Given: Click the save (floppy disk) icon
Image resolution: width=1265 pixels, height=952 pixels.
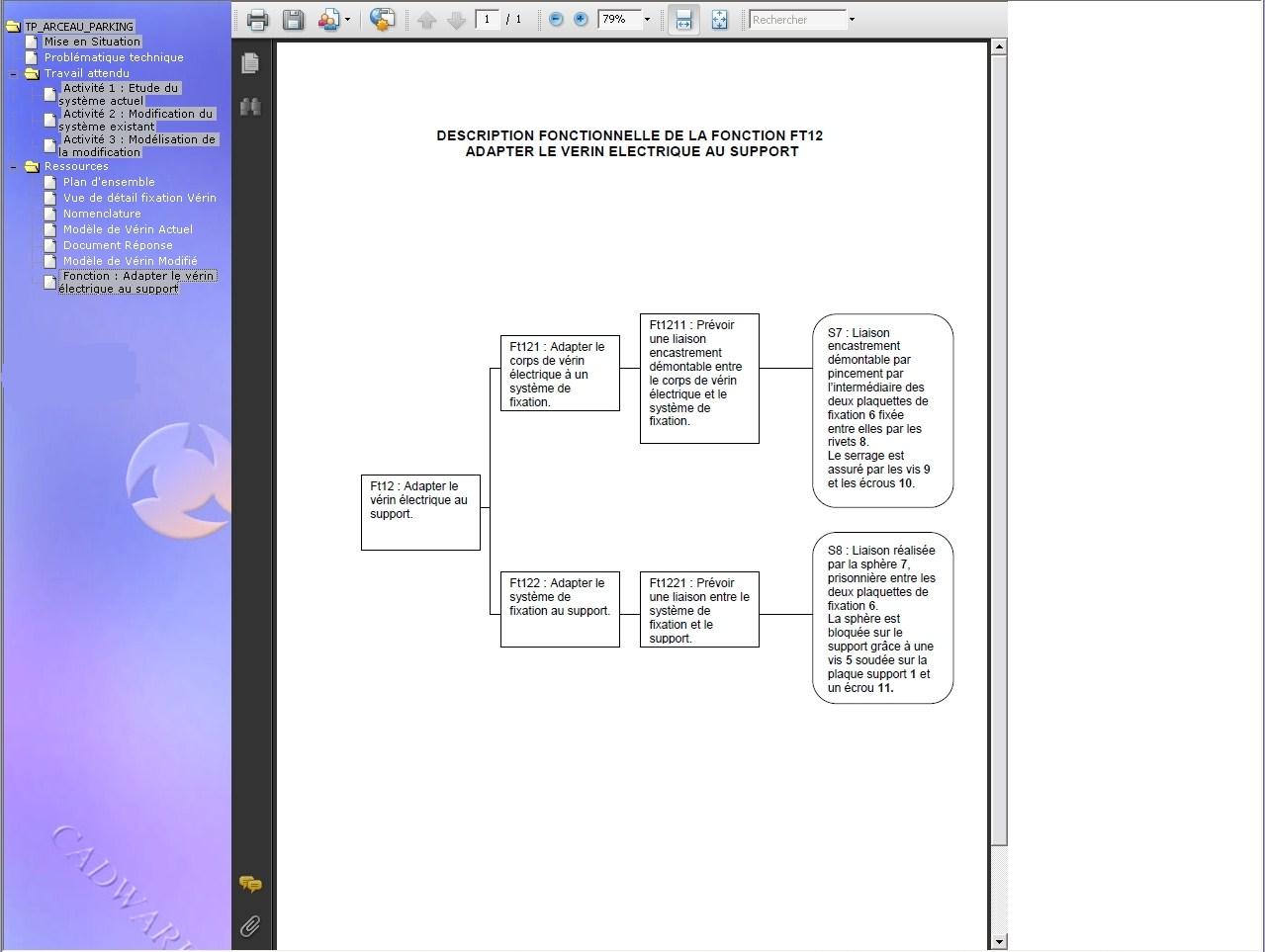Looking at the screenshot, I should tap(293, 20).
